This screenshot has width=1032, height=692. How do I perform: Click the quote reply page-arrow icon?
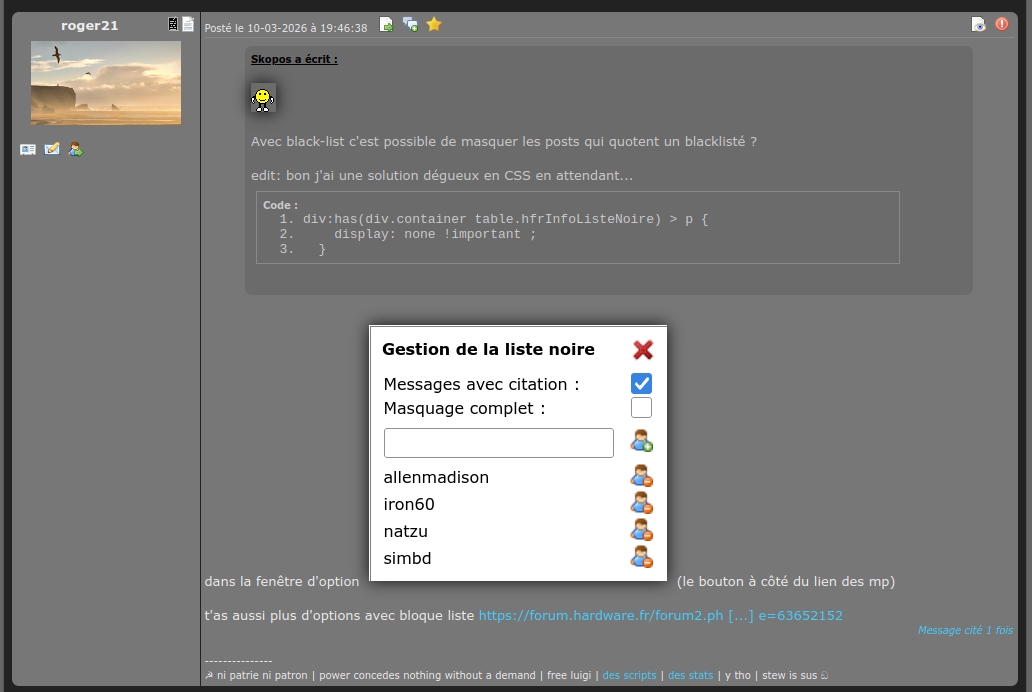coord(386,25)
